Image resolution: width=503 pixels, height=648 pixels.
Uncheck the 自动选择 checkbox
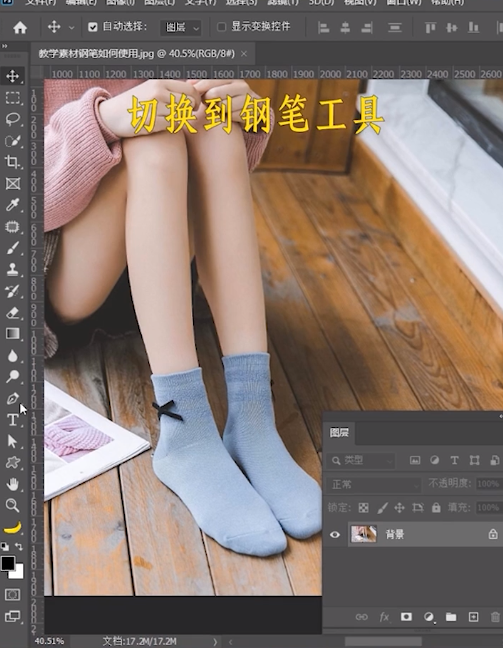click(x=93, y=27)
